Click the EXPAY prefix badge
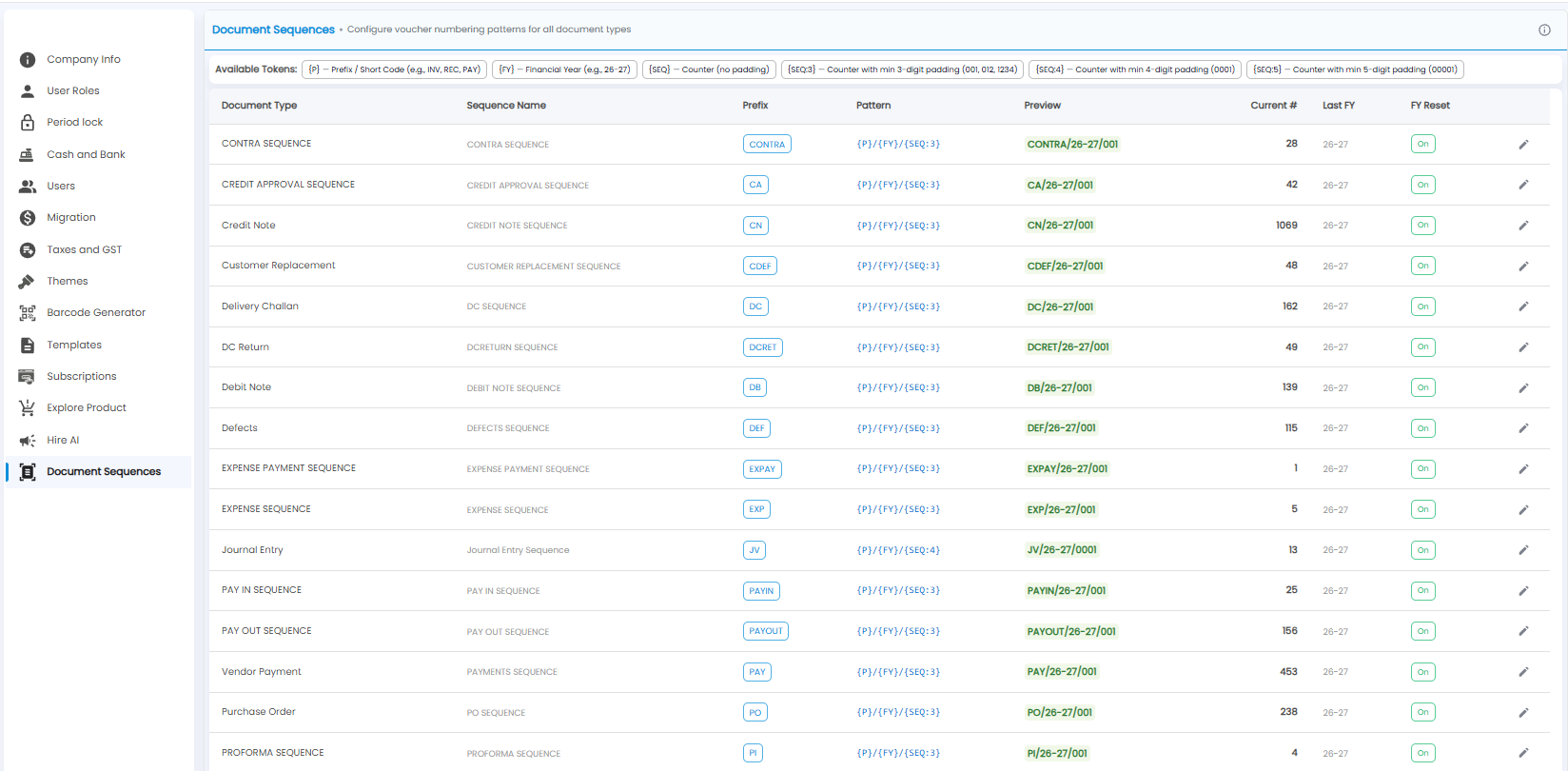The height and width of the screenshot is (771, 1568). tap(762, 469)
